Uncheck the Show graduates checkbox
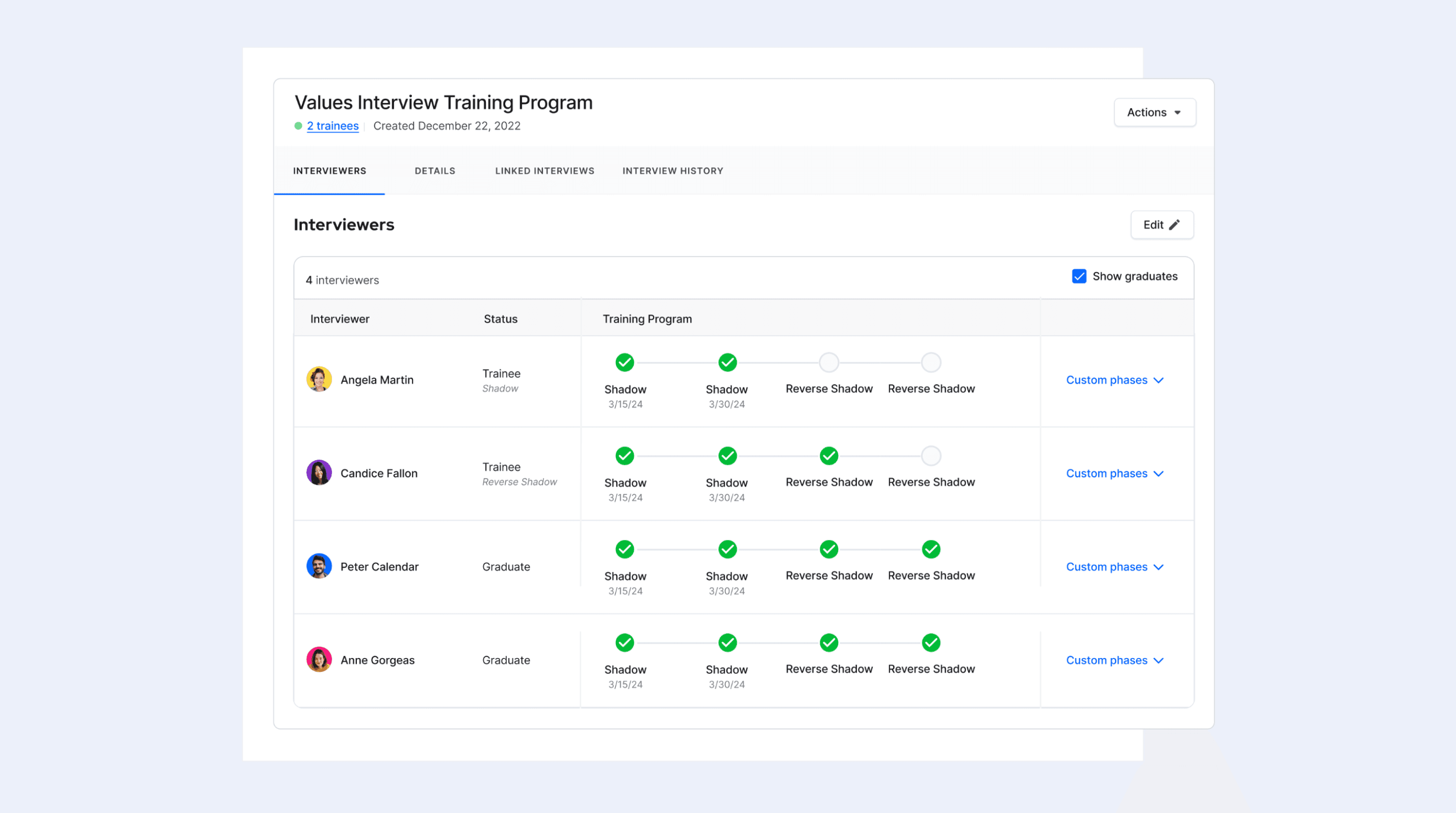Screen dimensions: 1456x813 point(1079,276)
